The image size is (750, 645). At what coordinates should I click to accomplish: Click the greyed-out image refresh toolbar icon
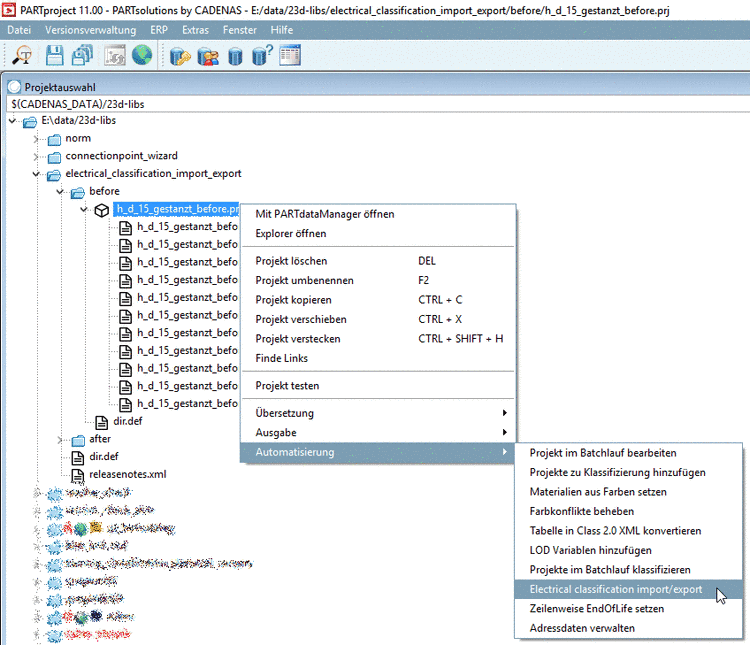[115, 56]
